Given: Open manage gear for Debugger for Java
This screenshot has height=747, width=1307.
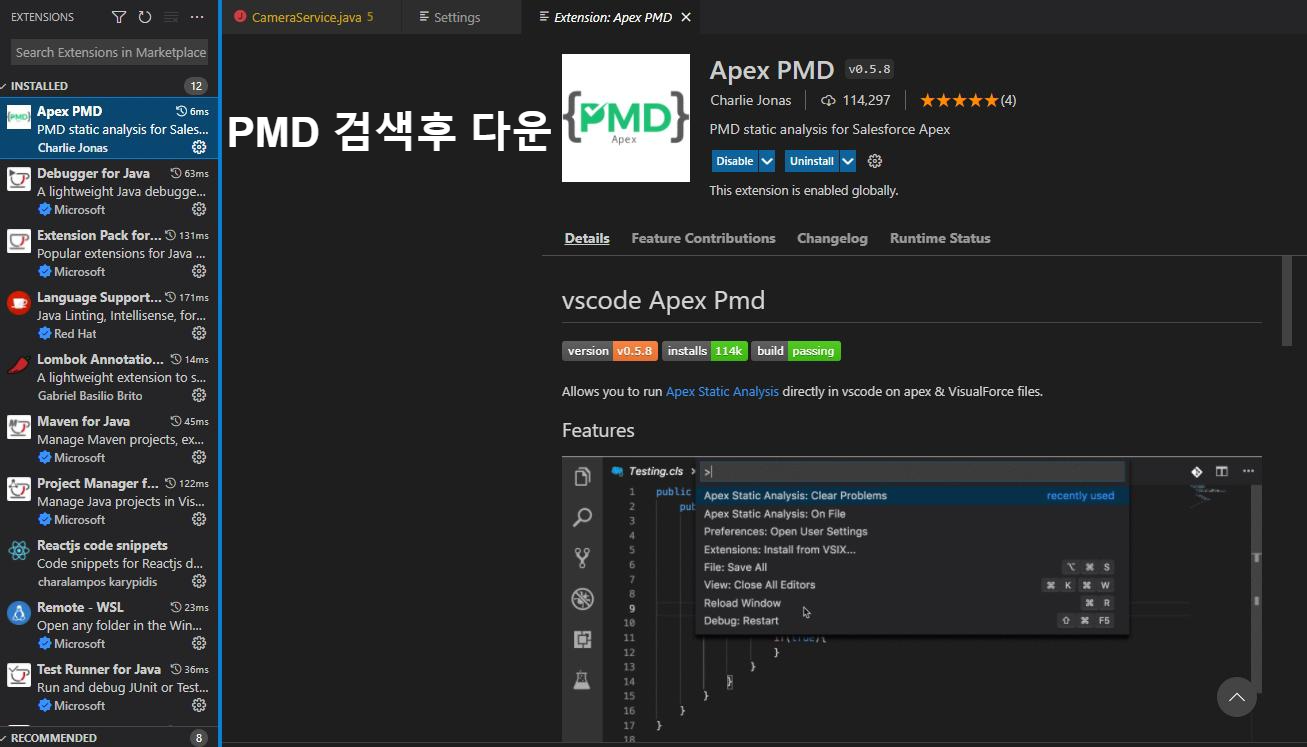Looking at the screenshot, I should (199, 209).
